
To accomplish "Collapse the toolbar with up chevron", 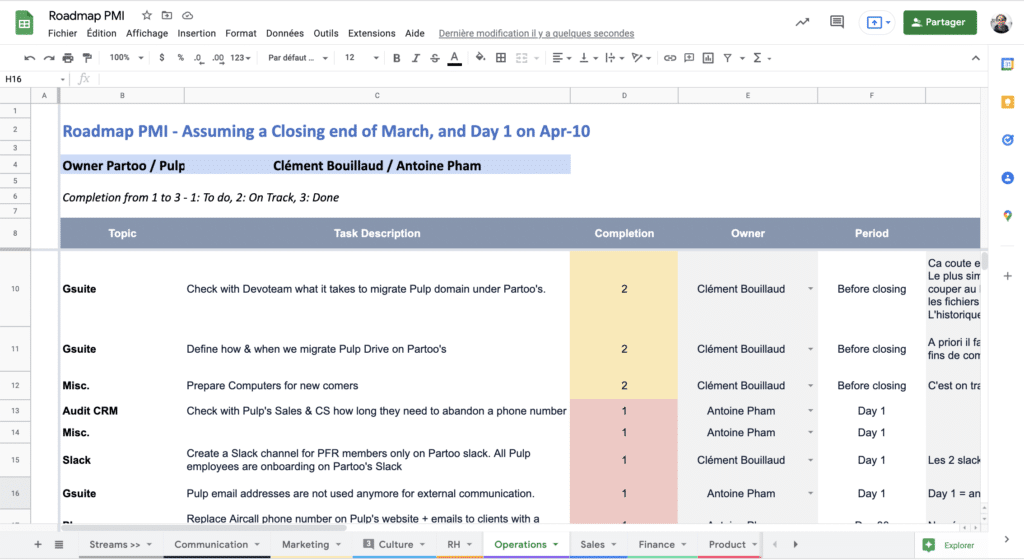I will 976,58.
